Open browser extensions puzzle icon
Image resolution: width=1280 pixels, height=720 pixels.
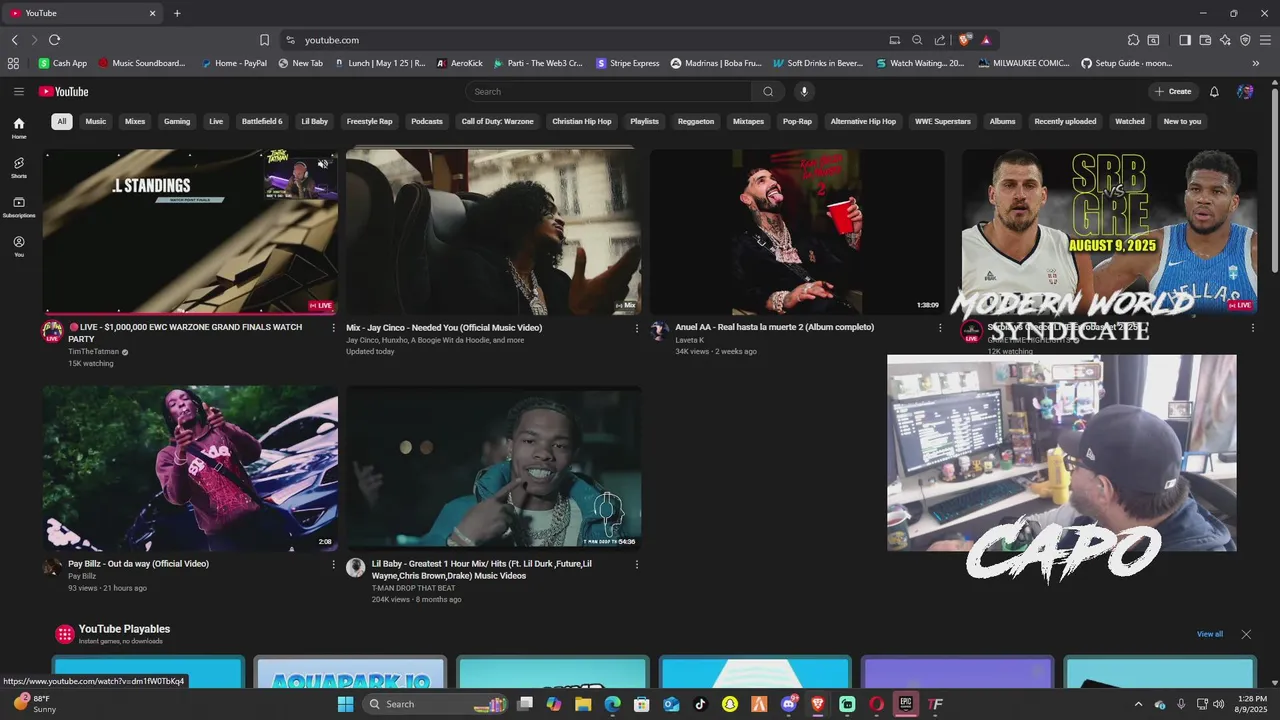point(1133,40)
